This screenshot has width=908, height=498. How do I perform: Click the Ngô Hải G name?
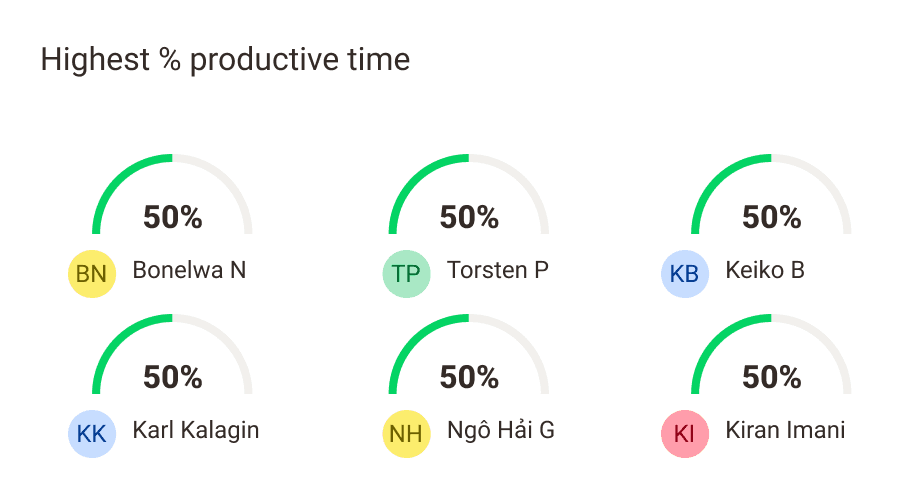[x=500, y=430]
